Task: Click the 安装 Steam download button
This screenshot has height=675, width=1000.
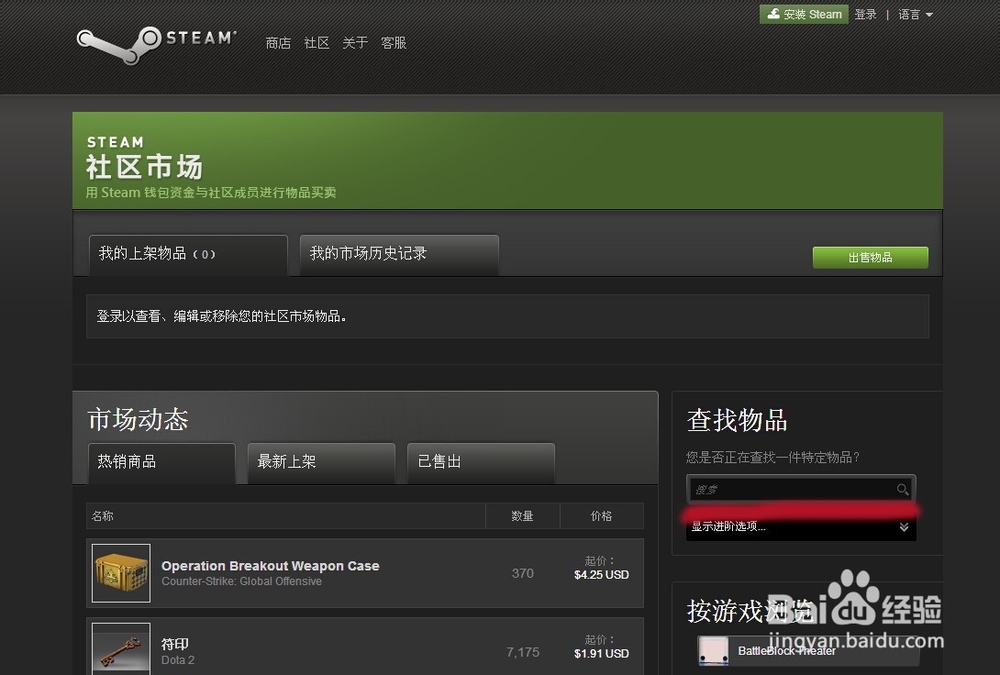Action: (x=804, y=14)
